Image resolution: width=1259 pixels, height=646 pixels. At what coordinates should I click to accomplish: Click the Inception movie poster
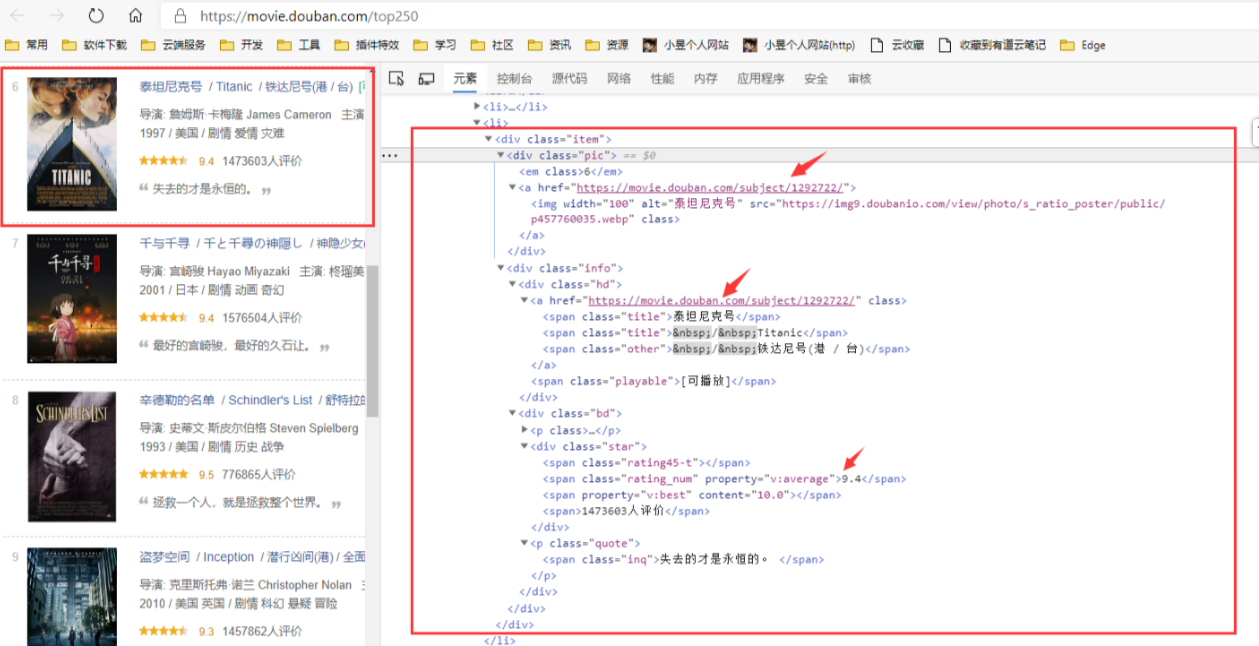(x=72, y=596)
